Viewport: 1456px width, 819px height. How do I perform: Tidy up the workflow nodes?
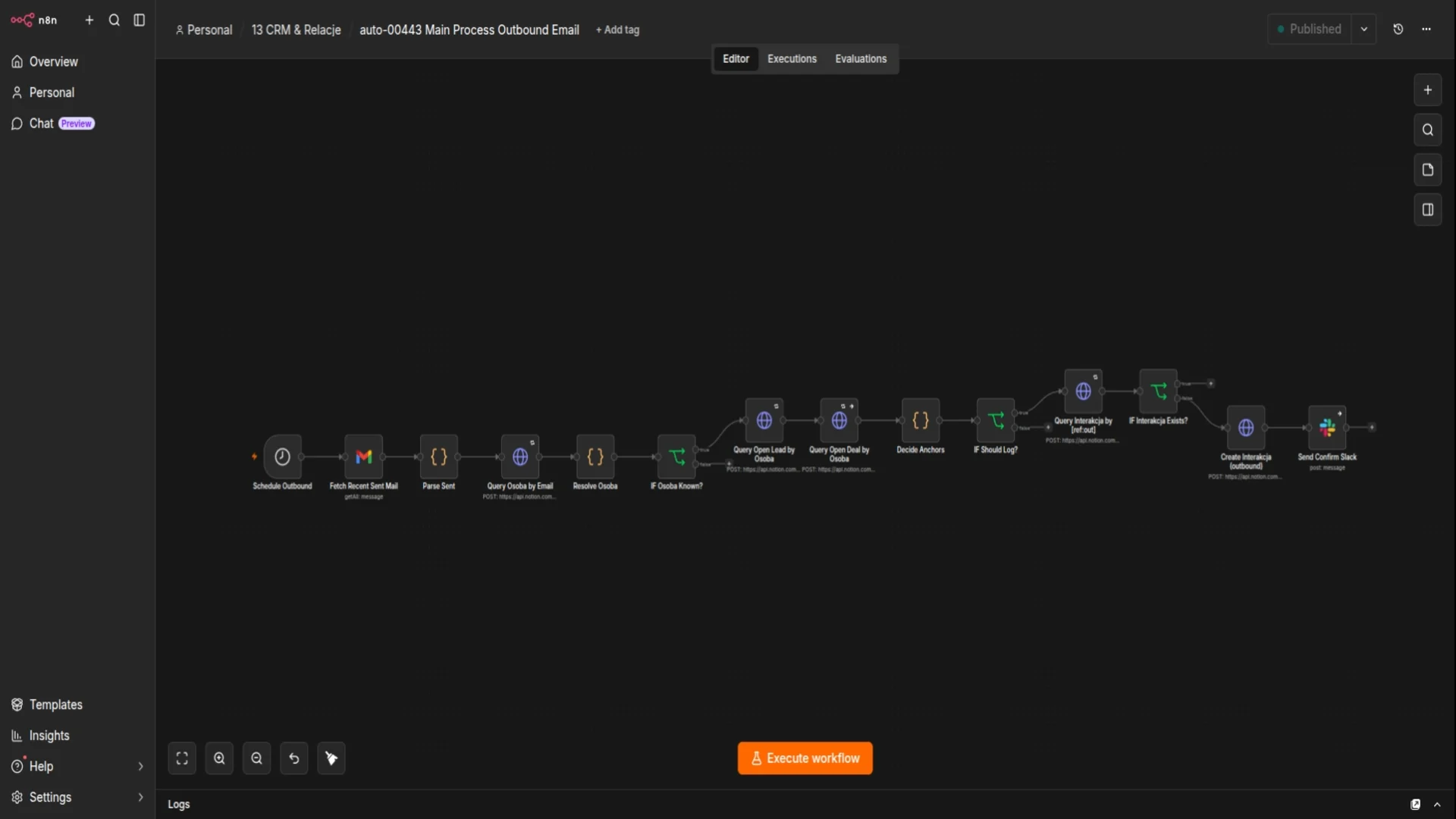pos(331,758)
